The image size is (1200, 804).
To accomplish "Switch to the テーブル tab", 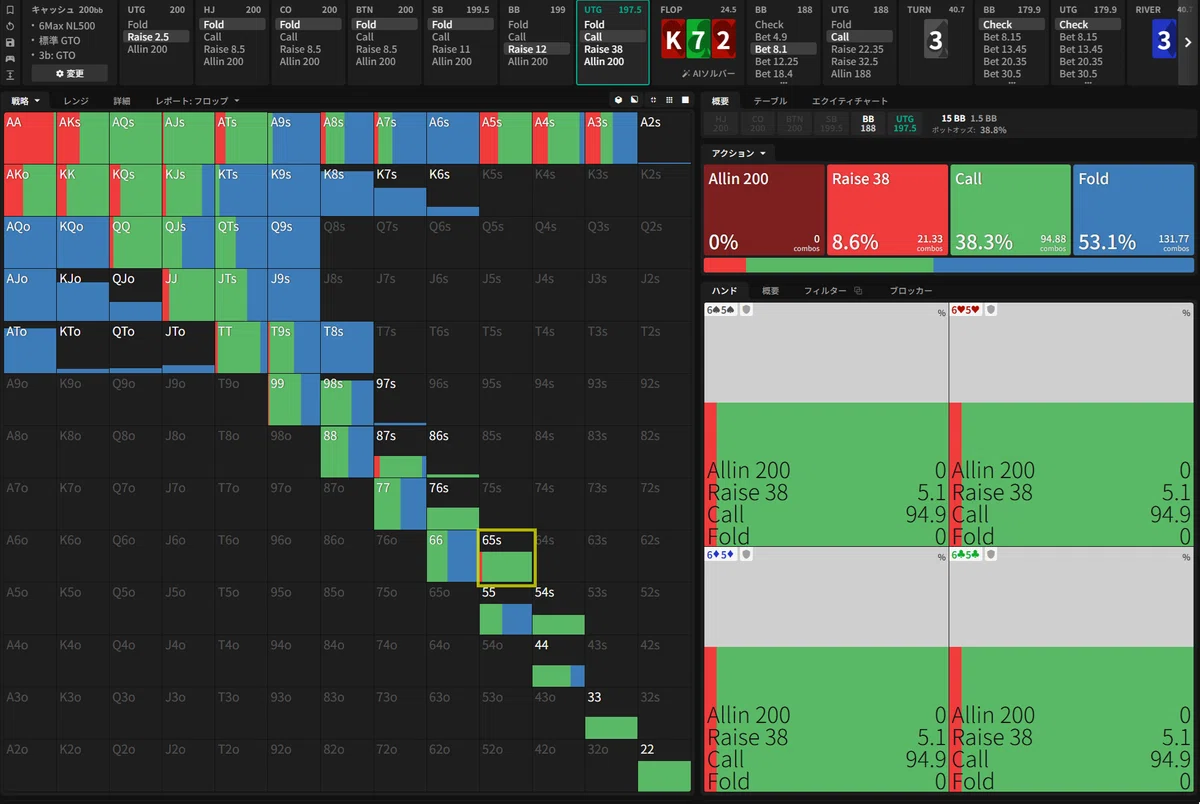I will point(770,101).
